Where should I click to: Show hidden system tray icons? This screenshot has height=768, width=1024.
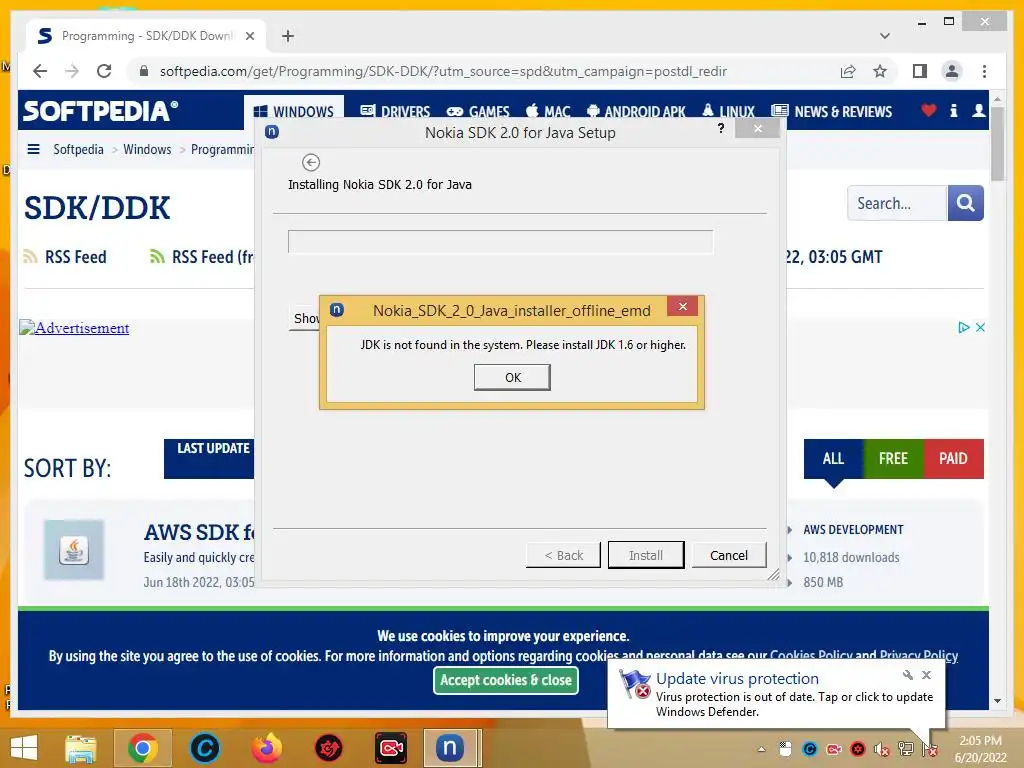pos(761,749)
